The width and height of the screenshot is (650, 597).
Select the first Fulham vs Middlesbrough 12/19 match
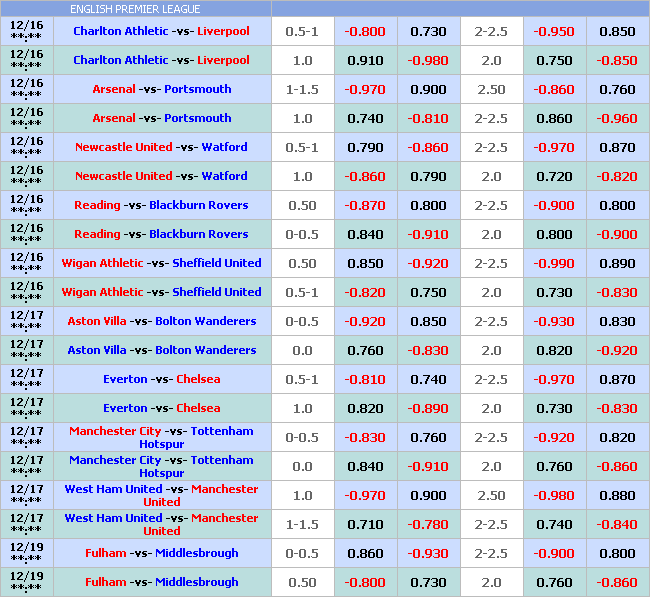click(x=162, y=553)
